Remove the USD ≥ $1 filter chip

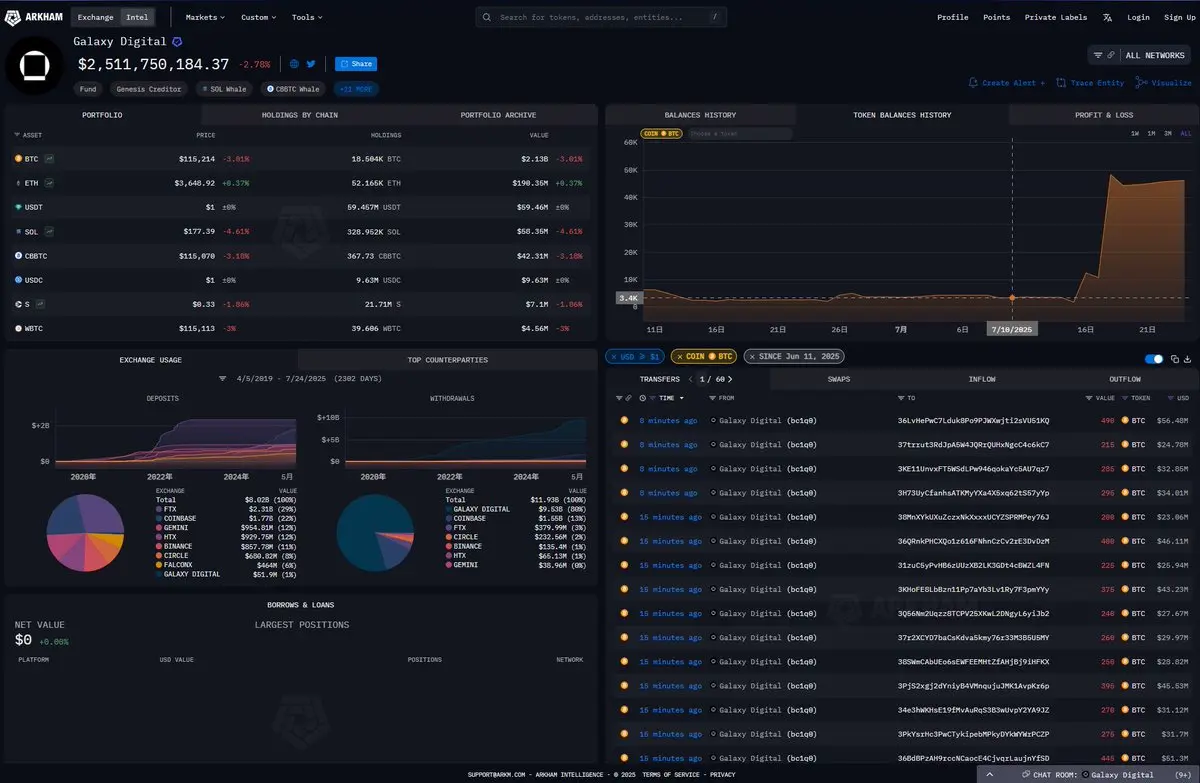(x=614, y=357)
